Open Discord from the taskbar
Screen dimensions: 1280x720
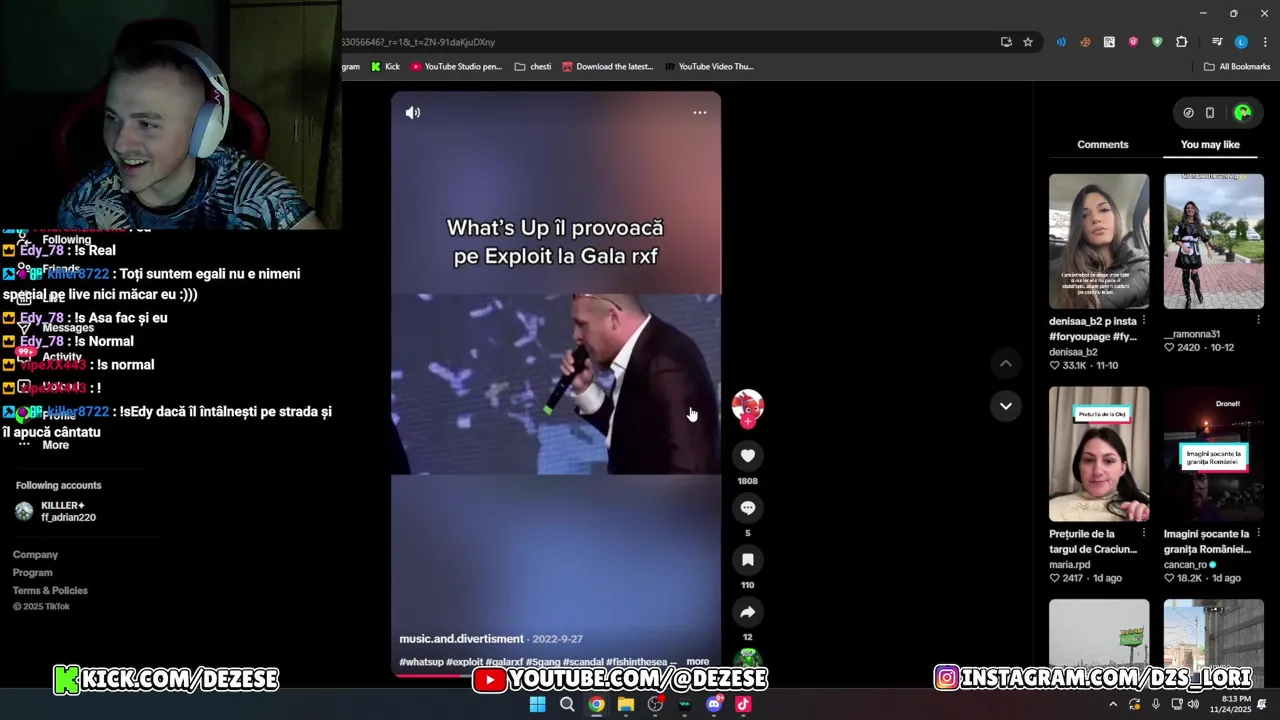[714, 704]
